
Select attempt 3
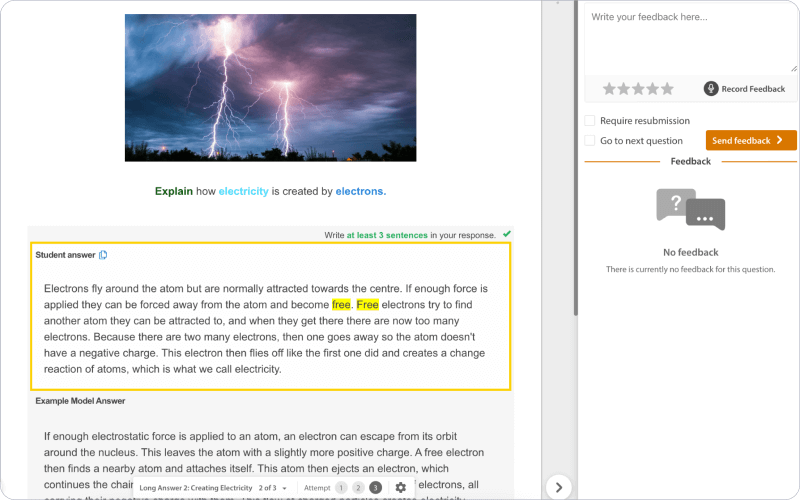[x=375, y=487]
